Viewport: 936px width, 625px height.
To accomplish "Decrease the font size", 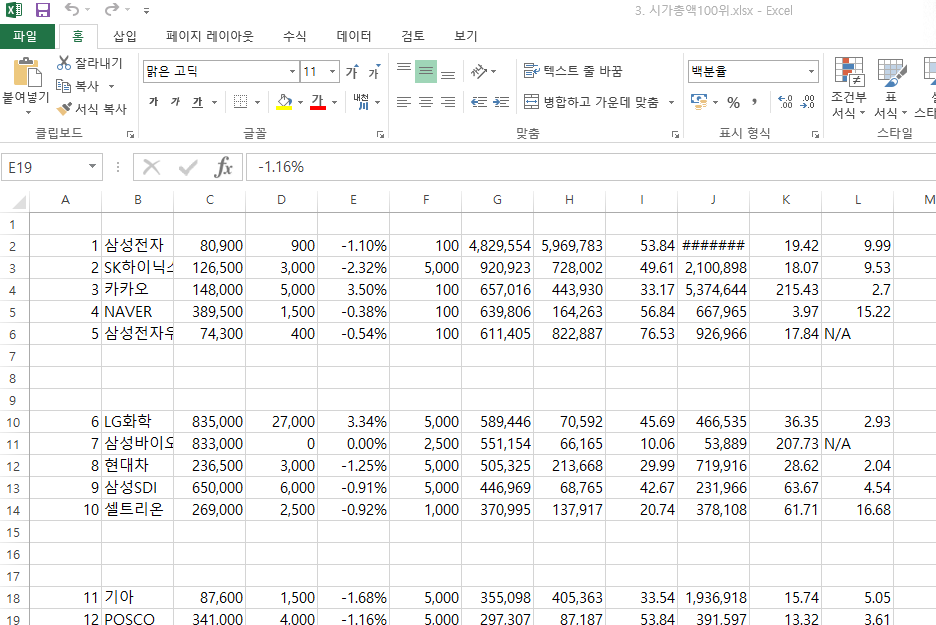I will click(374, 72).
